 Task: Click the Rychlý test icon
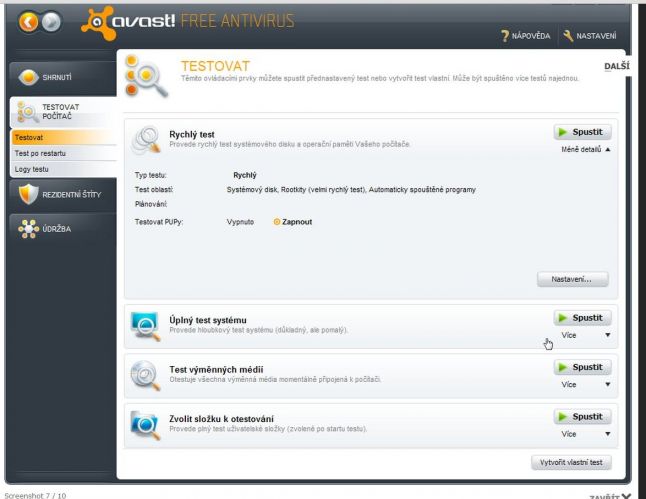[145, 140]
